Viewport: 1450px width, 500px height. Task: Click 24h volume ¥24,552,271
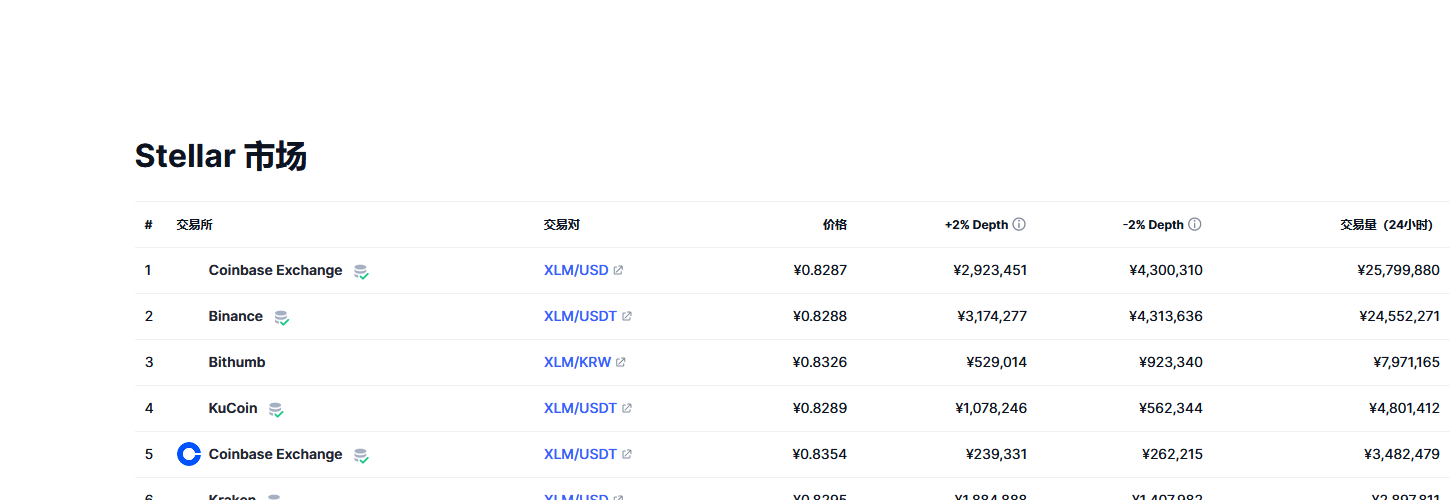[x=1399, y=317]
